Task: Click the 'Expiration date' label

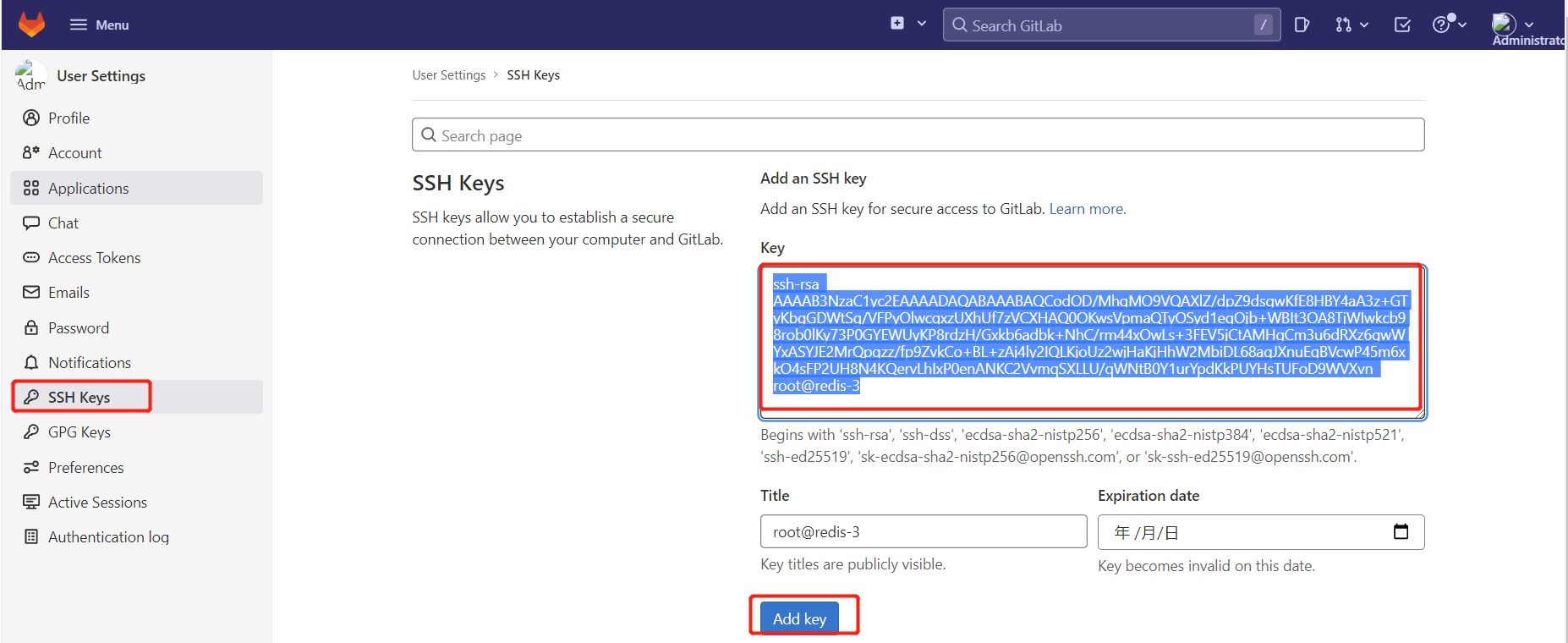Action: pos(1149,495)
